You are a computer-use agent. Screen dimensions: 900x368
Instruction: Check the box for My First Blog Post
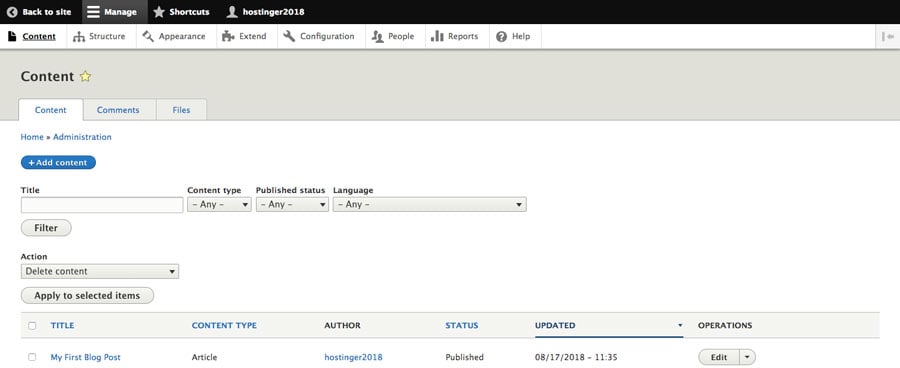pyautogui.click(x=32, y=357)
